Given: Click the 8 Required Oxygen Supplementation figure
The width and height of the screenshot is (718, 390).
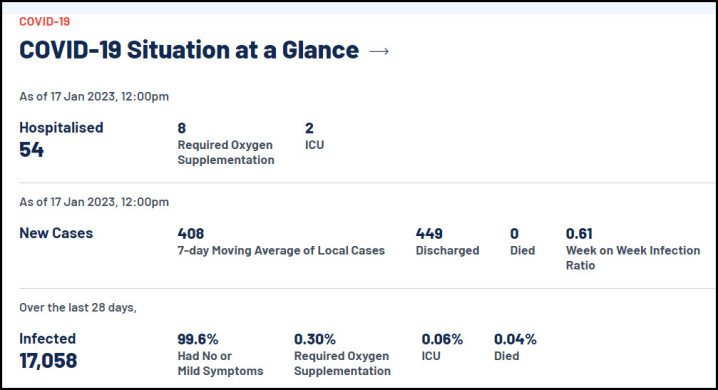Looking at the screenshot, I should click(x=182, y=128).
